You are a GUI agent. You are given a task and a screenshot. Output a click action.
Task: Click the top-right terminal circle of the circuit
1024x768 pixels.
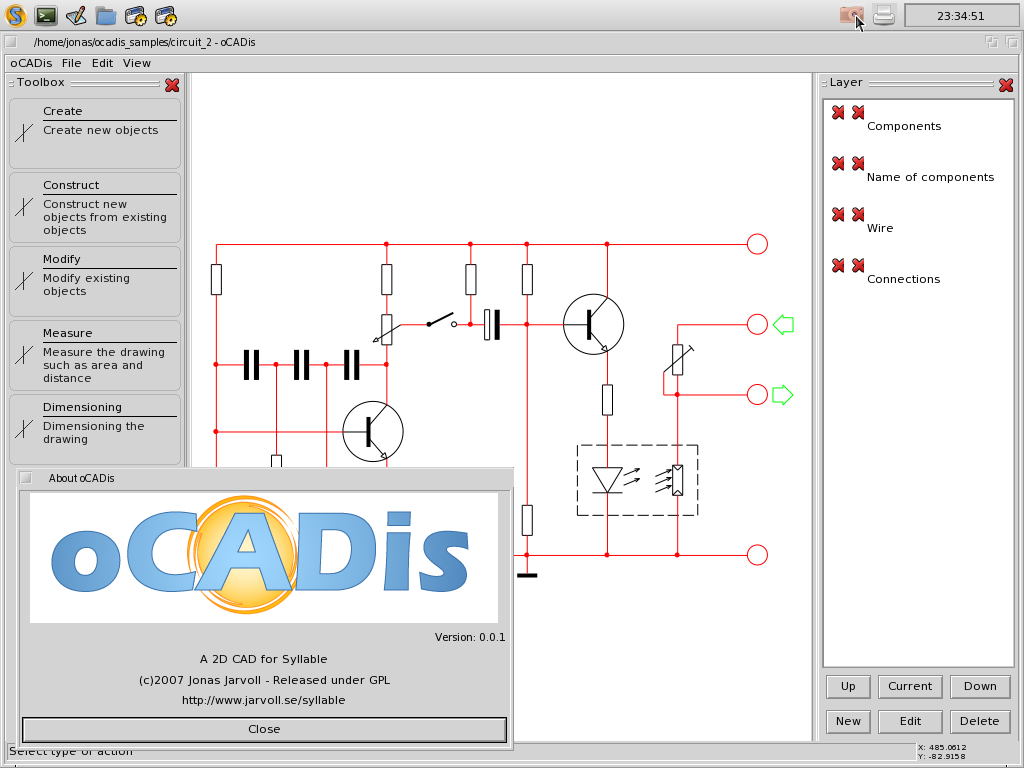pos(757,244)
